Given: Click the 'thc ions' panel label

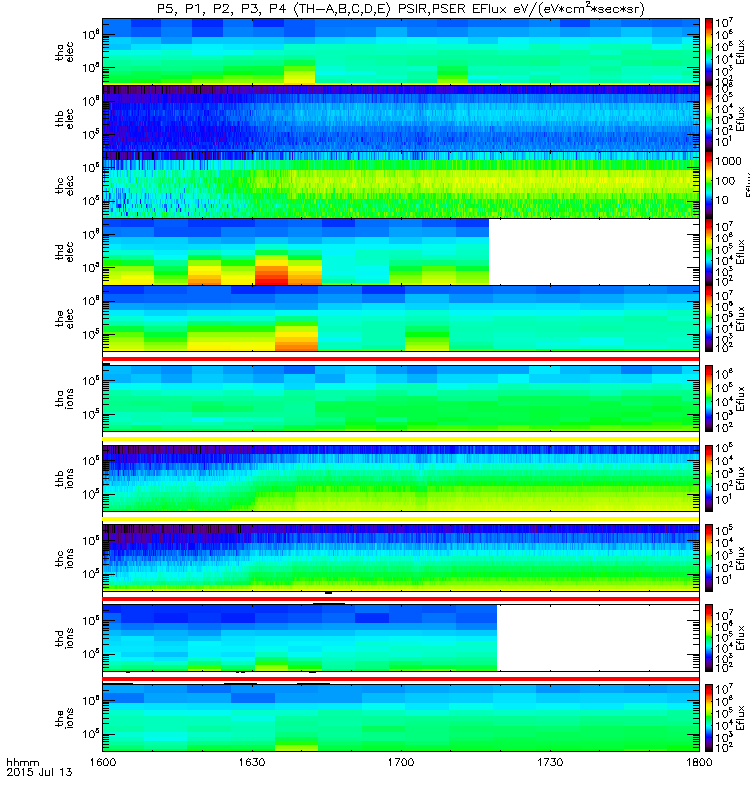Looking at the screenshot, I should pos(65,558).
